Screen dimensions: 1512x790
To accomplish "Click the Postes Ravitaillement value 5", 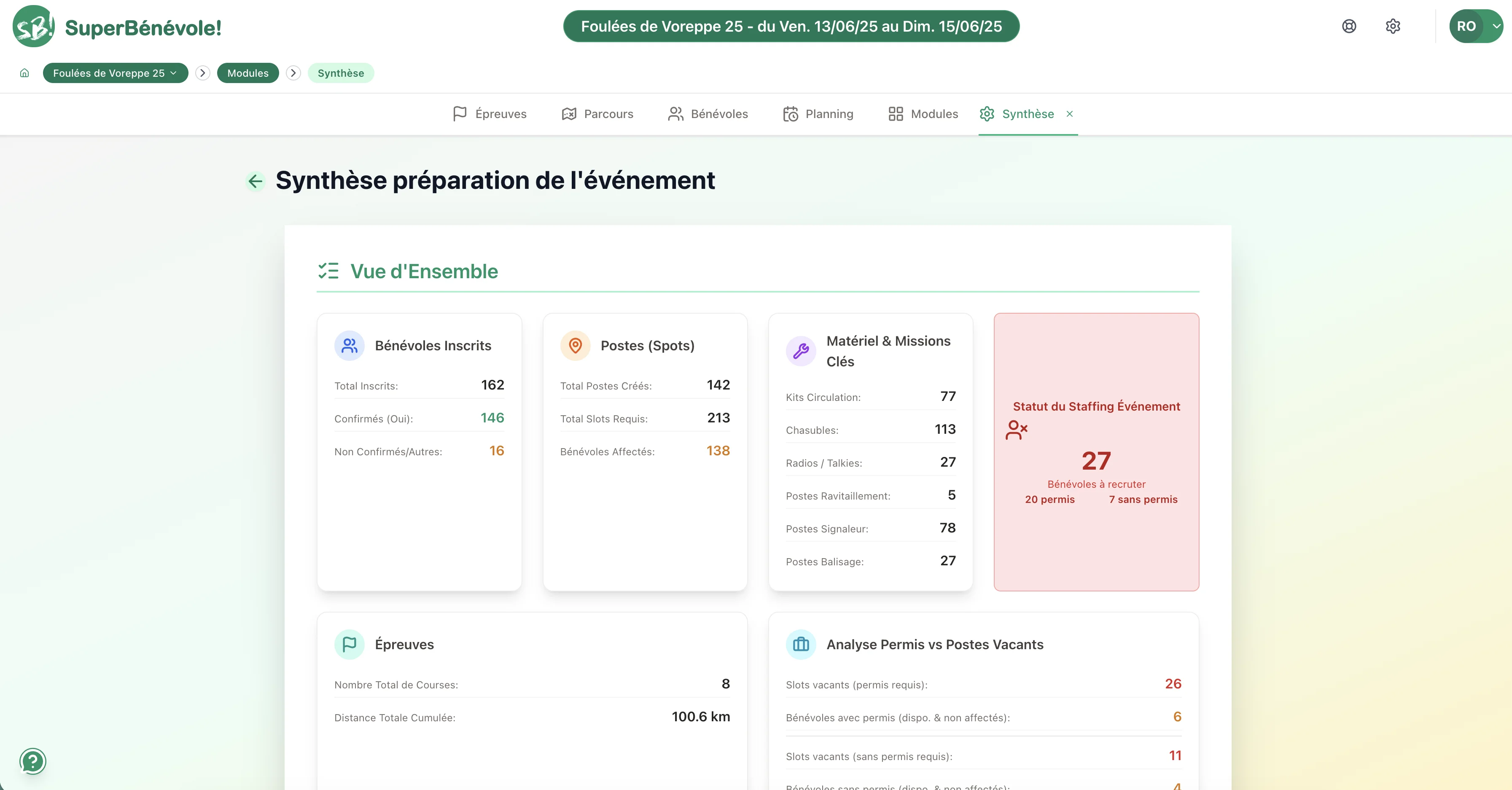I will [952, 495].
